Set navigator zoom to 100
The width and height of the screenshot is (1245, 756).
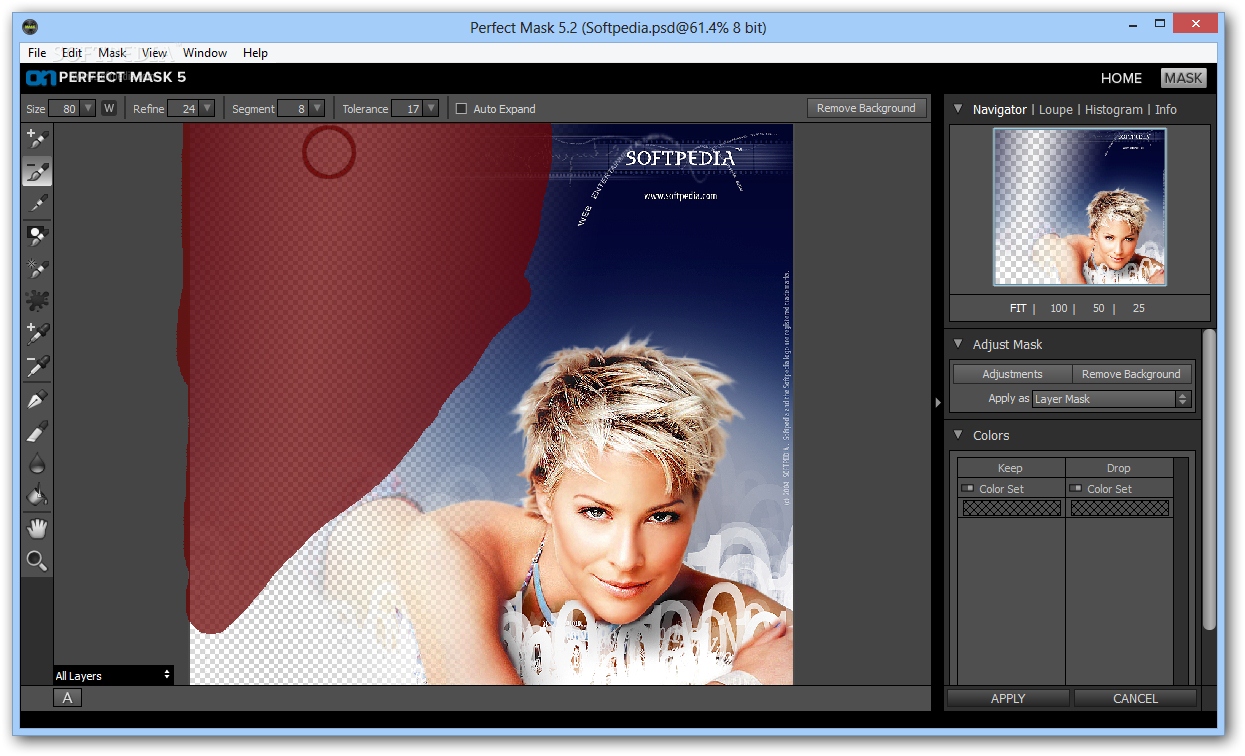coord(1059,308)
